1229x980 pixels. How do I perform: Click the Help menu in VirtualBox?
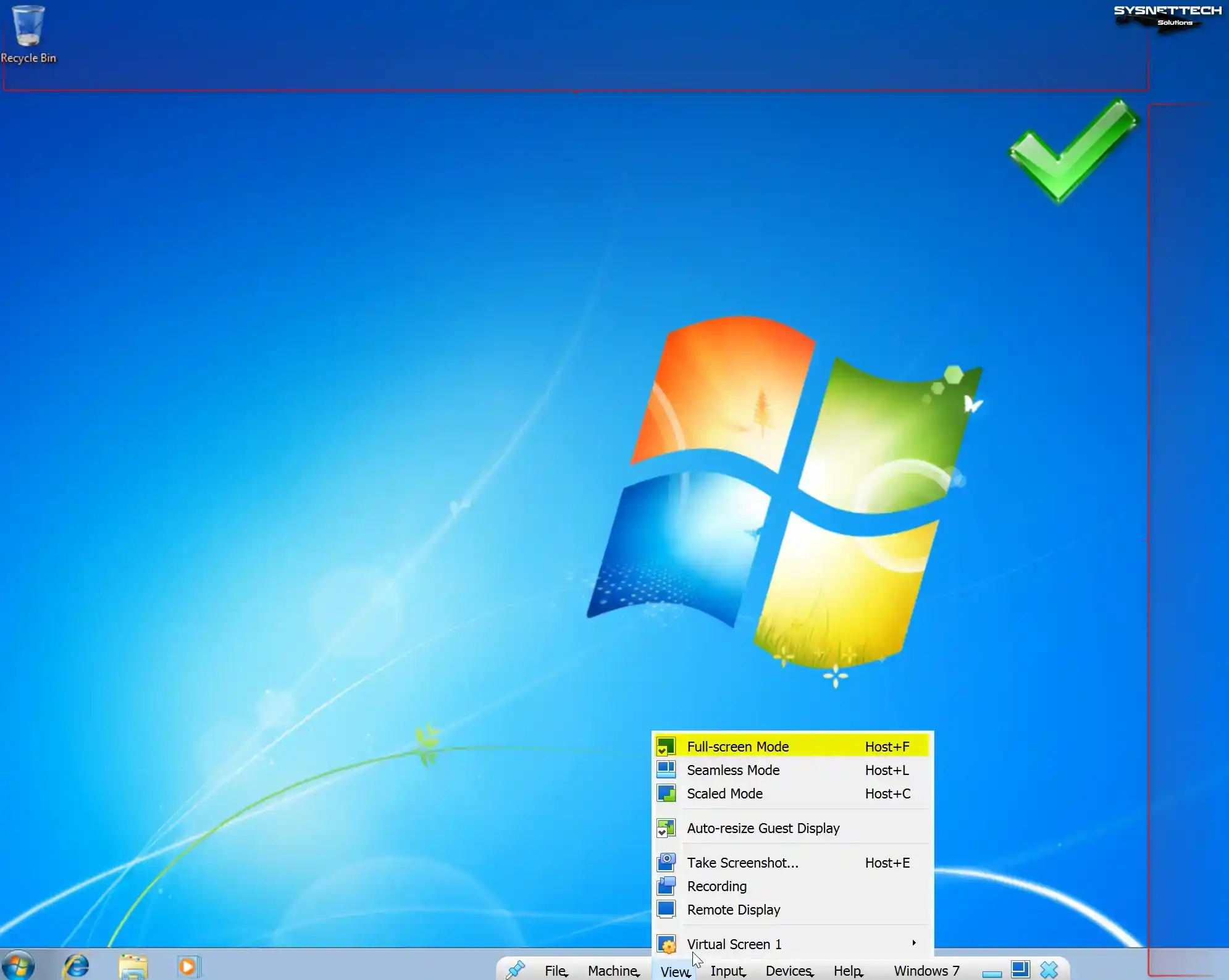point(847,970)
